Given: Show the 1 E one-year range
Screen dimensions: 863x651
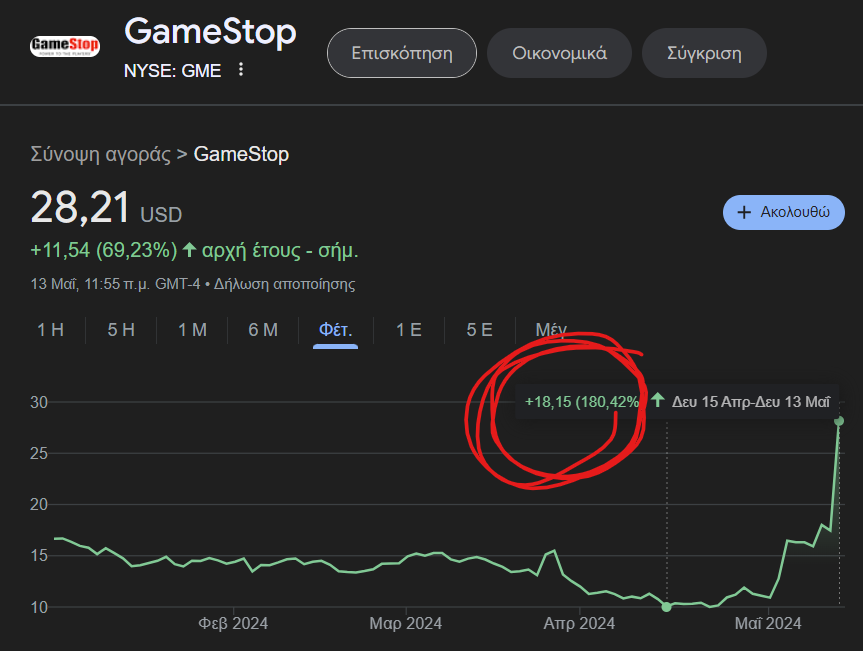Looking at the screenshot, I should tap(409, 330).
